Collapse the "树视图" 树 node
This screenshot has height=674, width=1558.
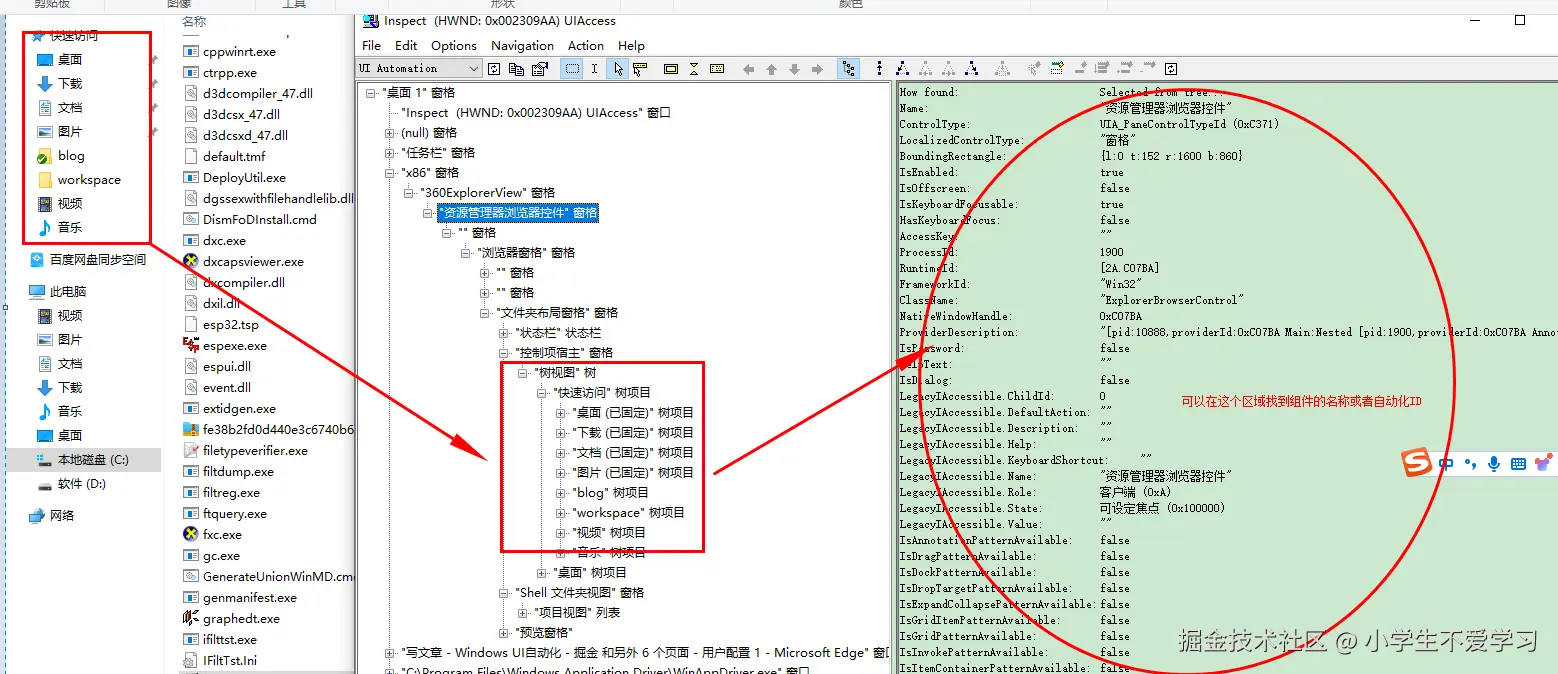523,373
